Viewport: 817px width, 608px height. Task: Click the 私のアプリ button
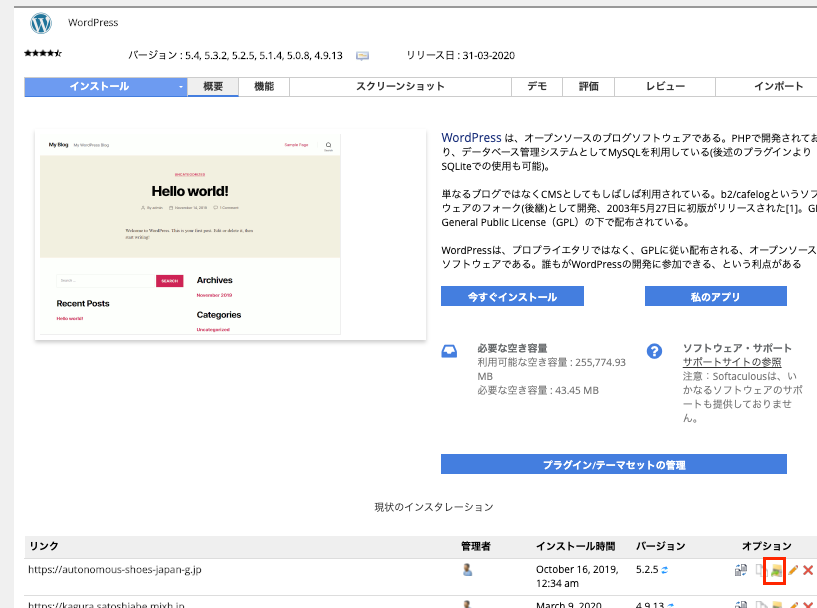(x=715, y=296)
